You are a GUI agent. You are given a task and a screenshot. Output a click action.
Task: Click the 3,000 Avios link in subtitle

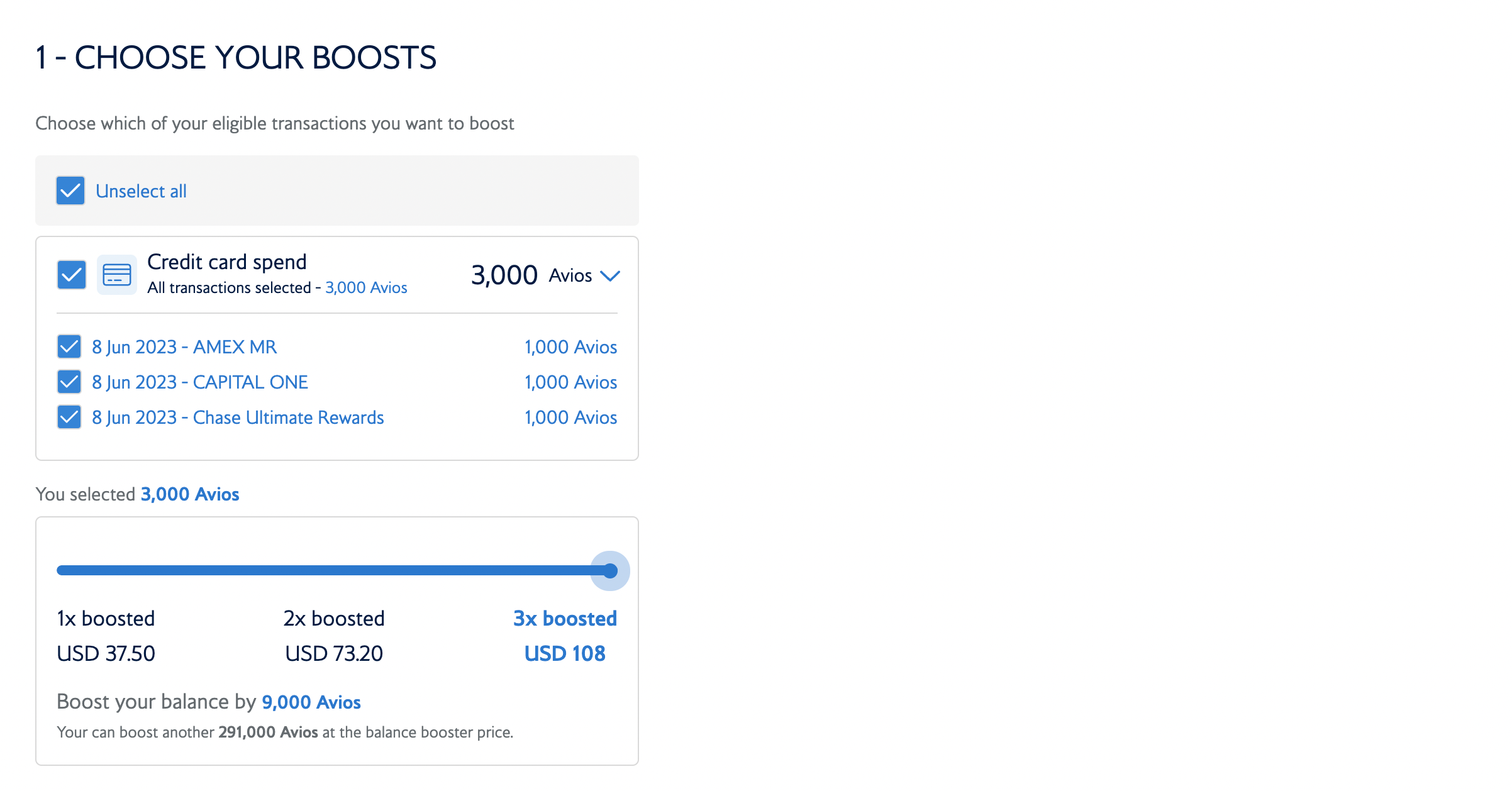pyautogui.click(x=366, y=288)
